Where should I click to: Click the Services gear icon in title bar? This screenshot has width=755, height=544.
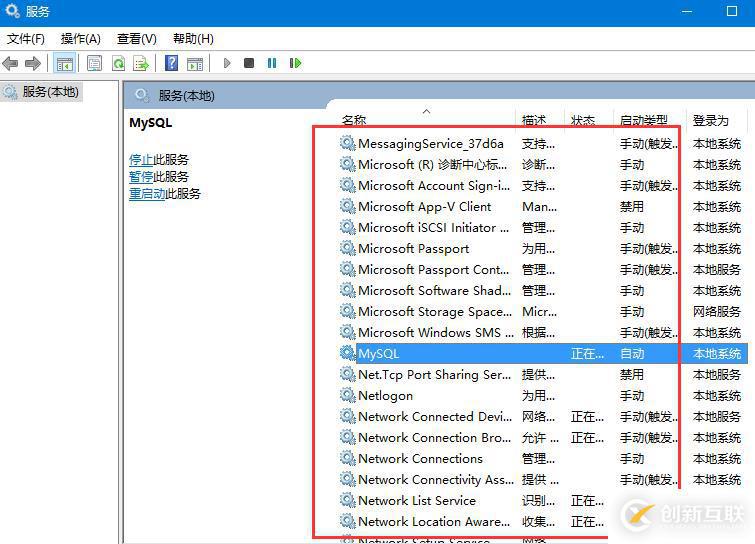[12, 10]
